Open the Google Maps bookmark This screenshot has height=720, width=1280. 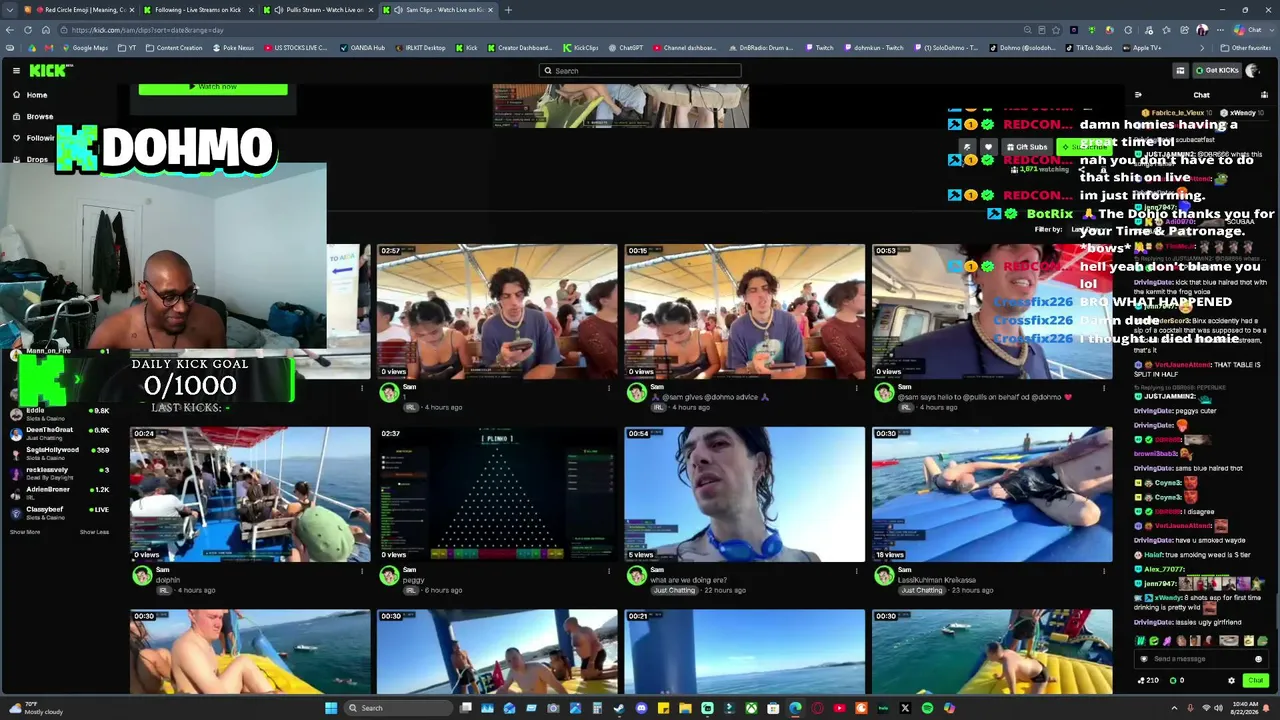(86, 48)
